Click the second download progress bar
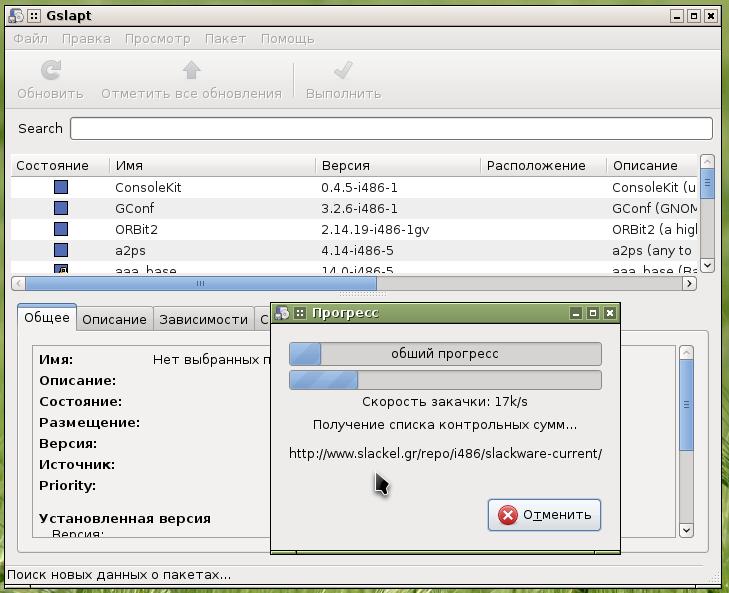 tap(445, 380)
